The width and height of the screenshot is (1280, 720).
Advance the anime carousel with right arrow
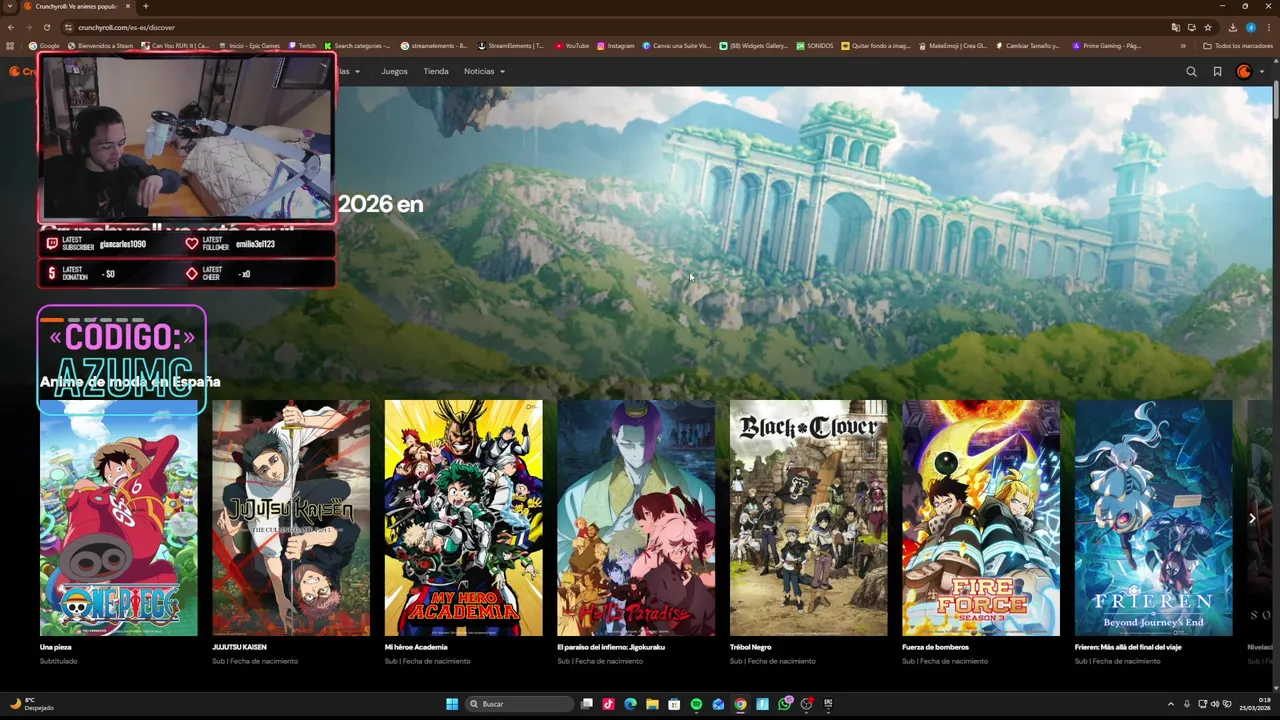tap(1252, 518)
